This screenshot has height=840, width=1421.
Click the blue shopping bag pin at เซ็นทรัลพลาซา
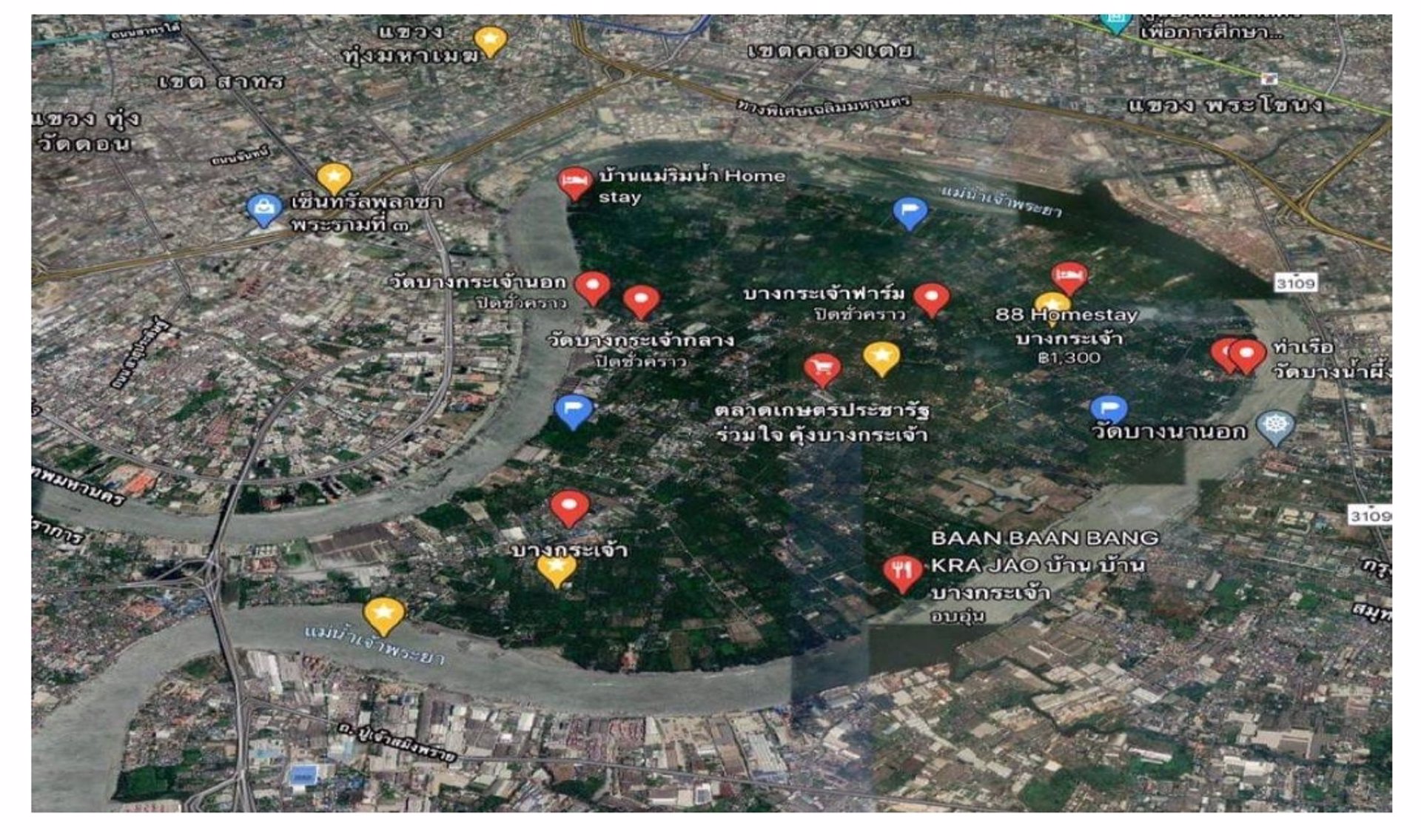pos(264,210)
